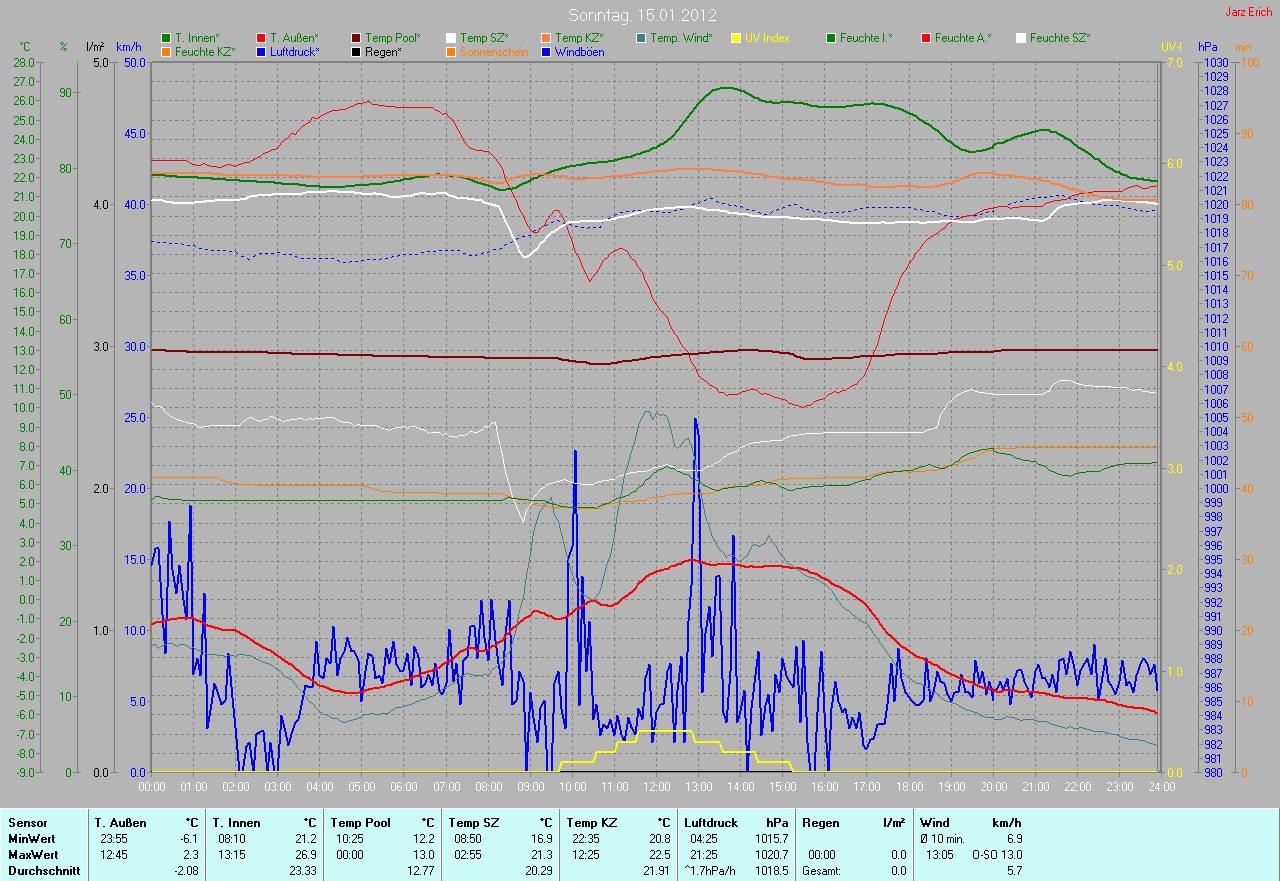Select the 'Sensor' row header in the table
The width and height of the screenshot is (1280, 881).
tap(27, 823)
